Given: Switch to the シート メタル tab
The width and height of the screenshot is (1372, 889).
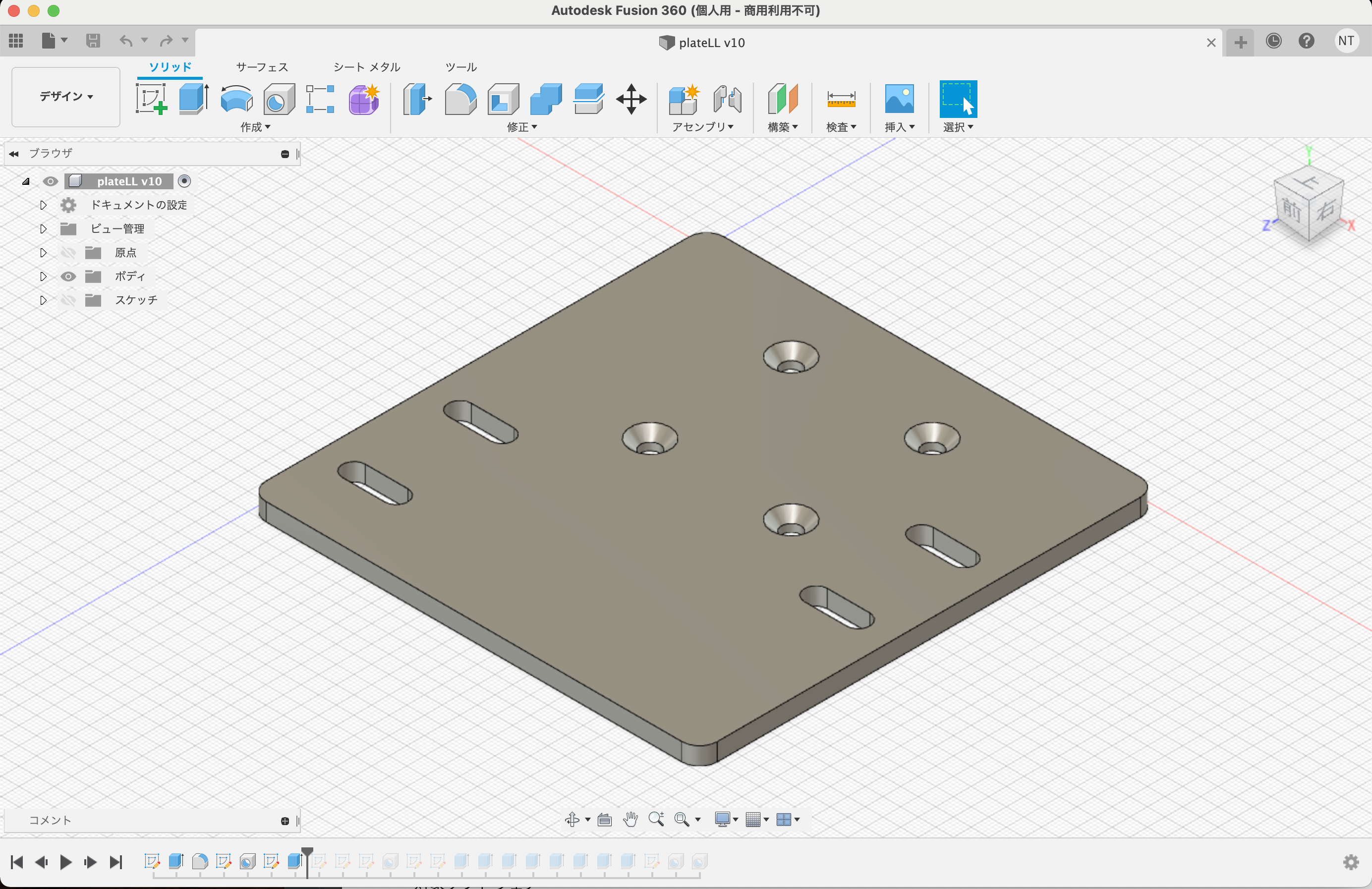Looking at the screenshot, I should 367,67.
